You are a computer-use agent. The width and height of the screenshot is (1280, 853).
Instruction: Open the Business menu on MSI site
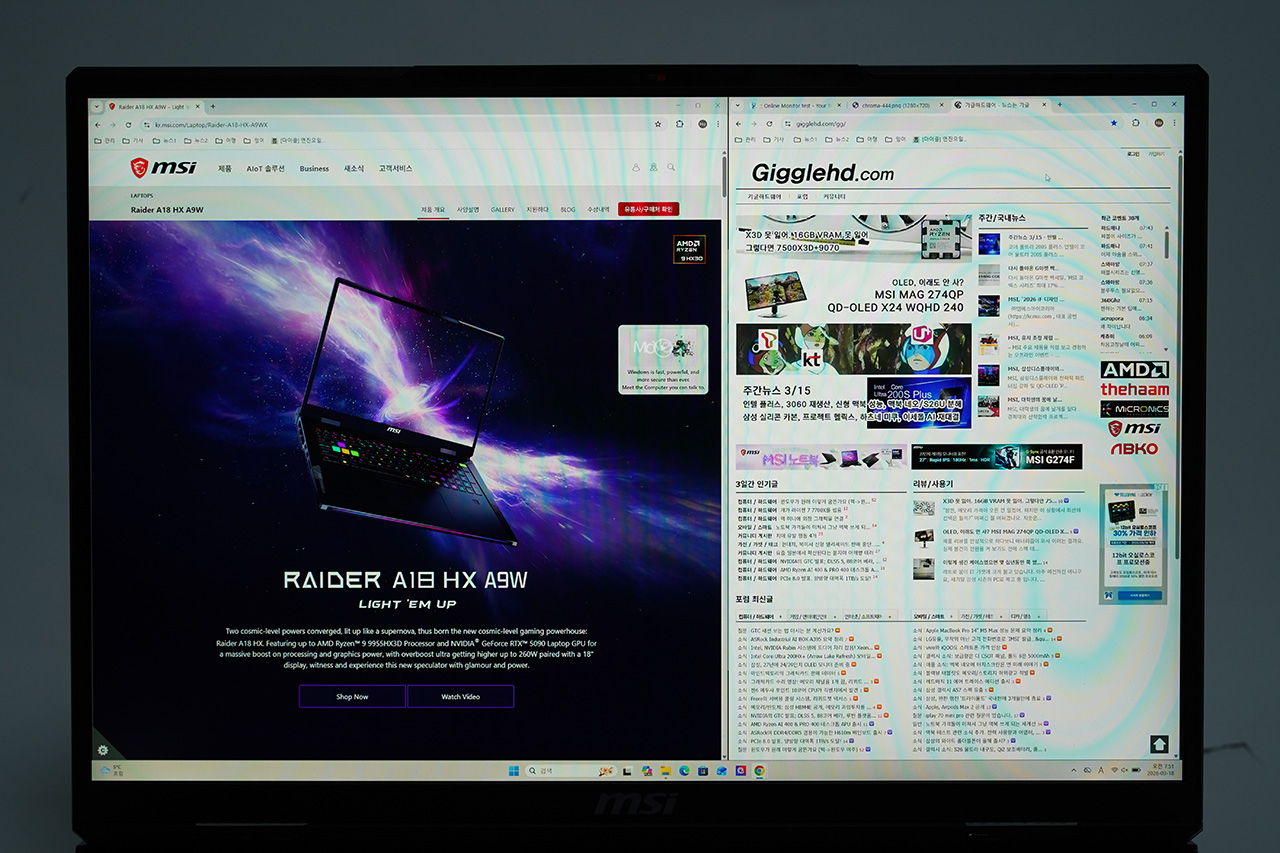pyautogui.click(x=314, y=168)
